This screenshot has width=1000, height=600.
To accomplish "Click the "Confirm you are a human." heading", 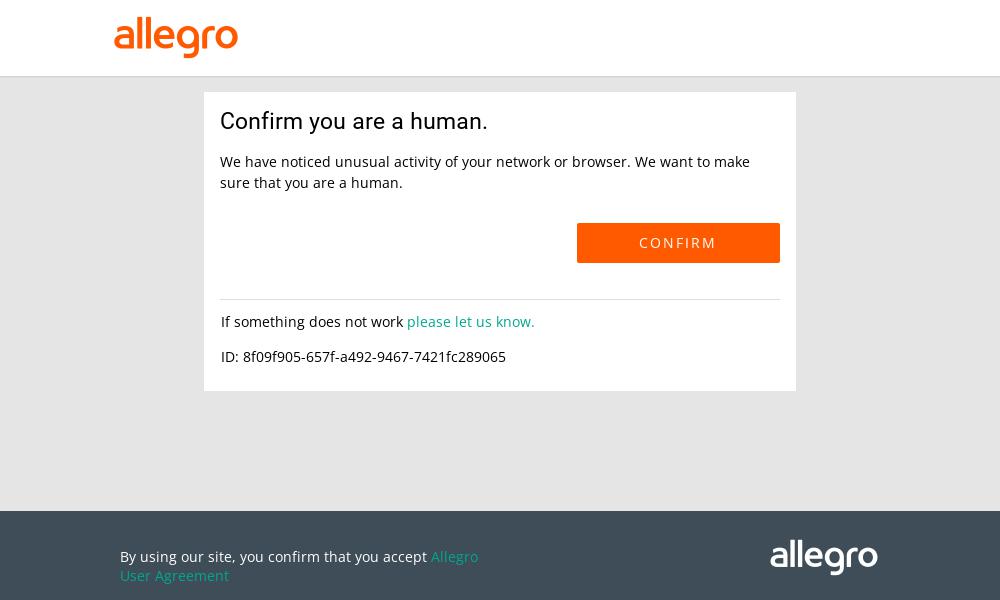I will click(354, 122).
